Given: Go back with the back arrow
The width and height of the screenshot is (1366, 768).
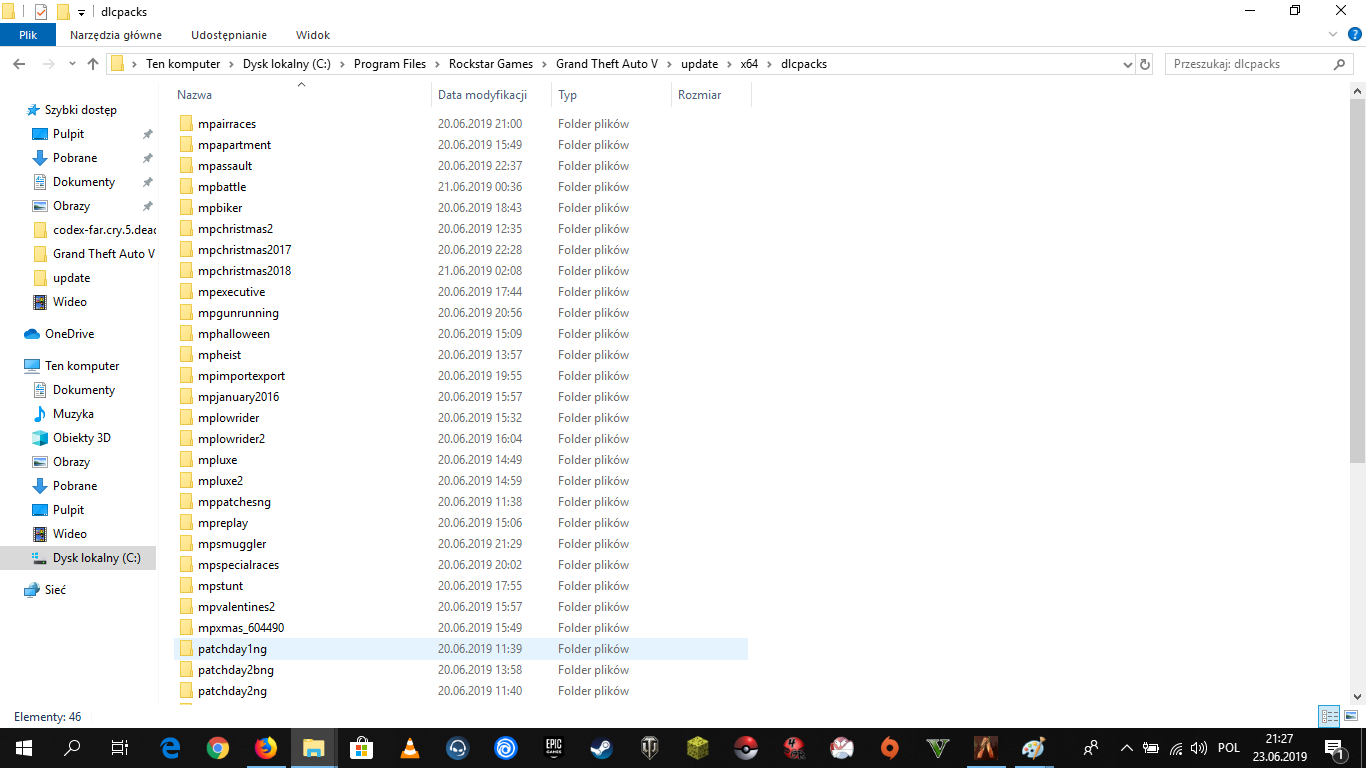Looking at the screenshot, I should 19,63.
